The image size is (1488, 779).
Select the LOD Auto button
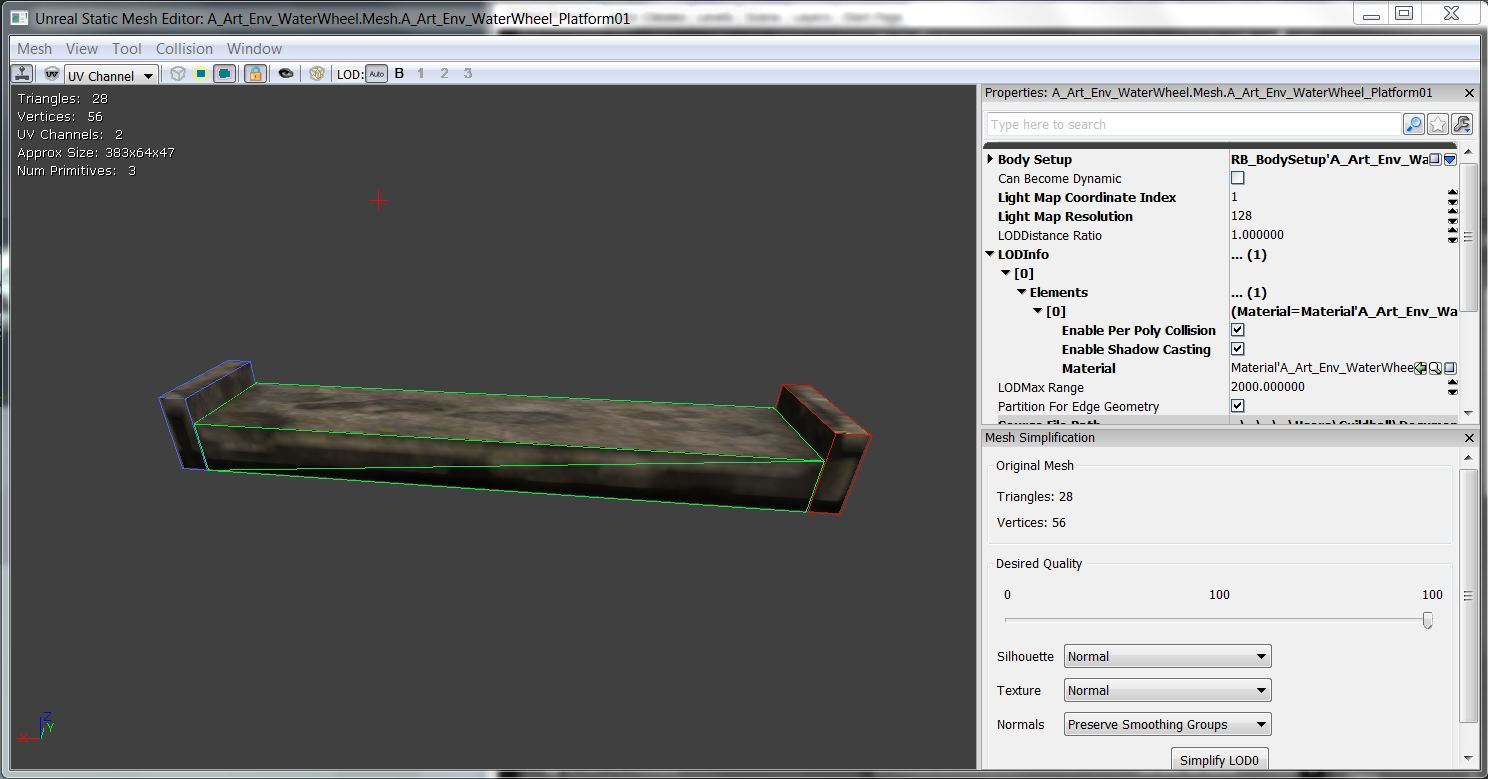pyautogui.click(x=376, y=74)
